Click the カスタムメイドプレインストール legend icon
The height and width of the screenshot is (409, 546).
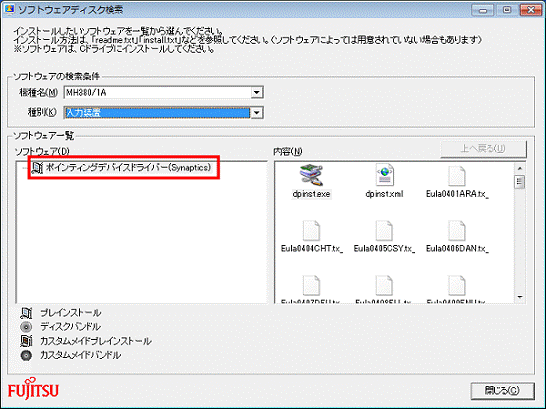pos(26,341)
